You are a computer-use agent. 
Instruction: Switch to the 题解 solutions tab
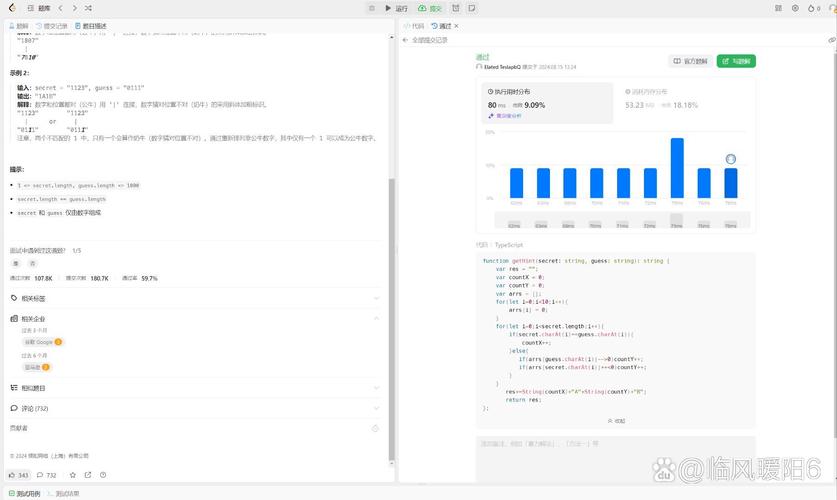pyautogui.click(x=19, y=26)
